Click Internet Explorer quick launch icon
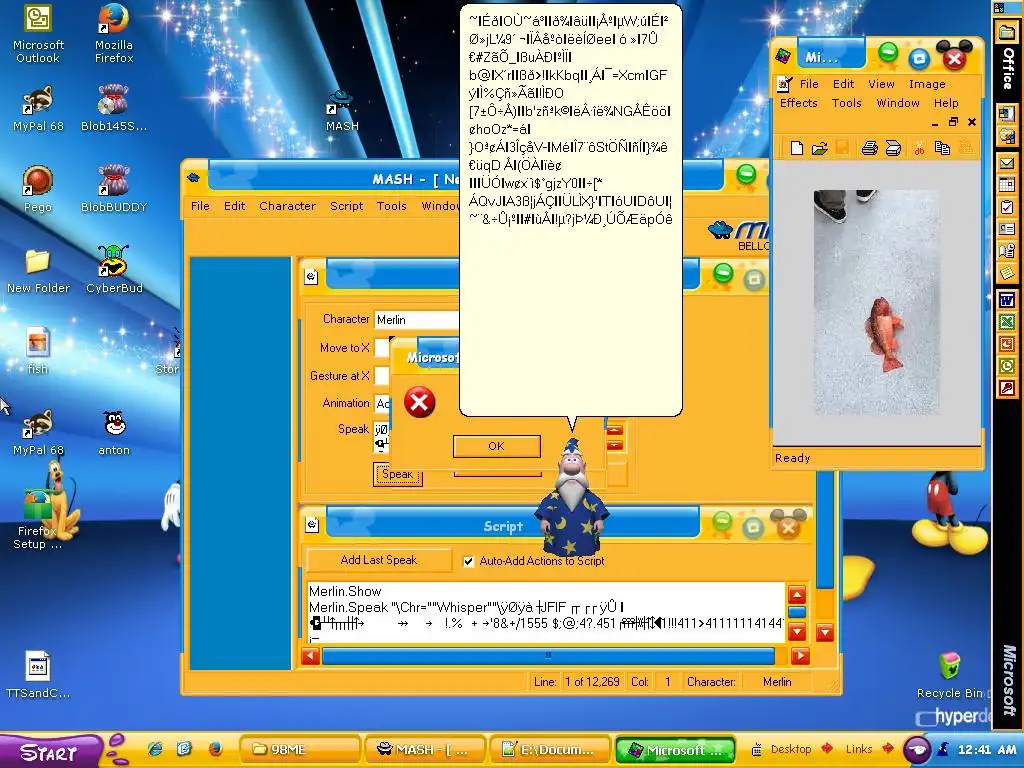The width and height of the screenshot is (1024, 768). pyautogui.click(x=155, y=749)
